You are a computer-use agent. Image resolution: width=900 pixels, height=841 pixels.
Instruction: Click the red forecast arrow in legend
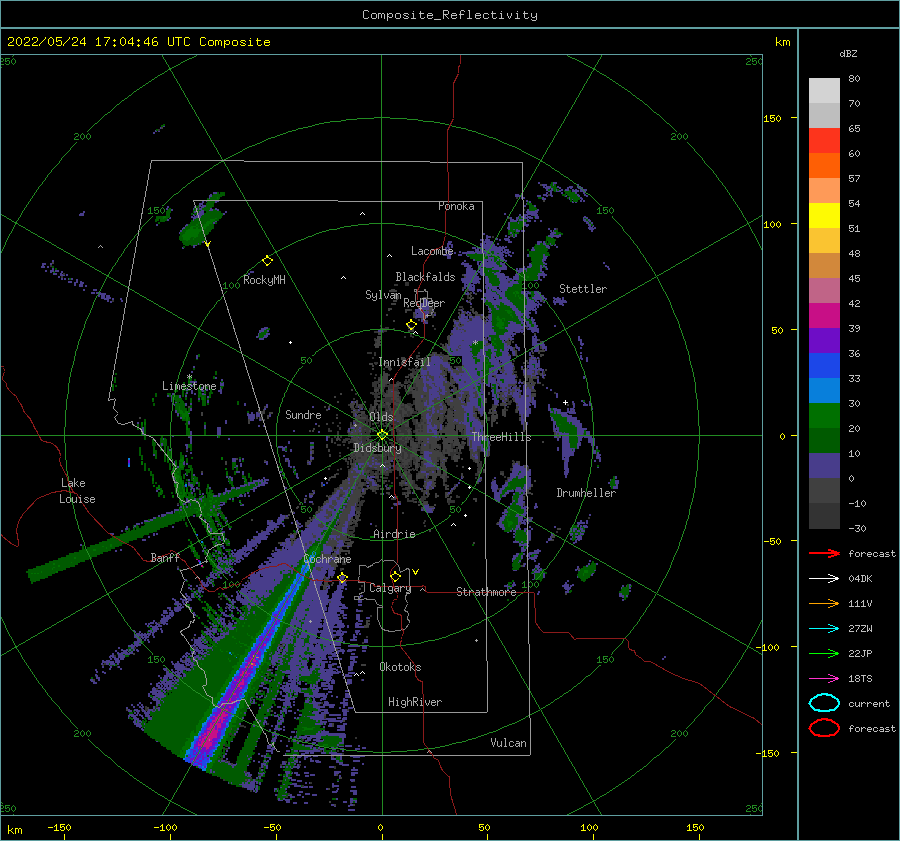point(824,553)
